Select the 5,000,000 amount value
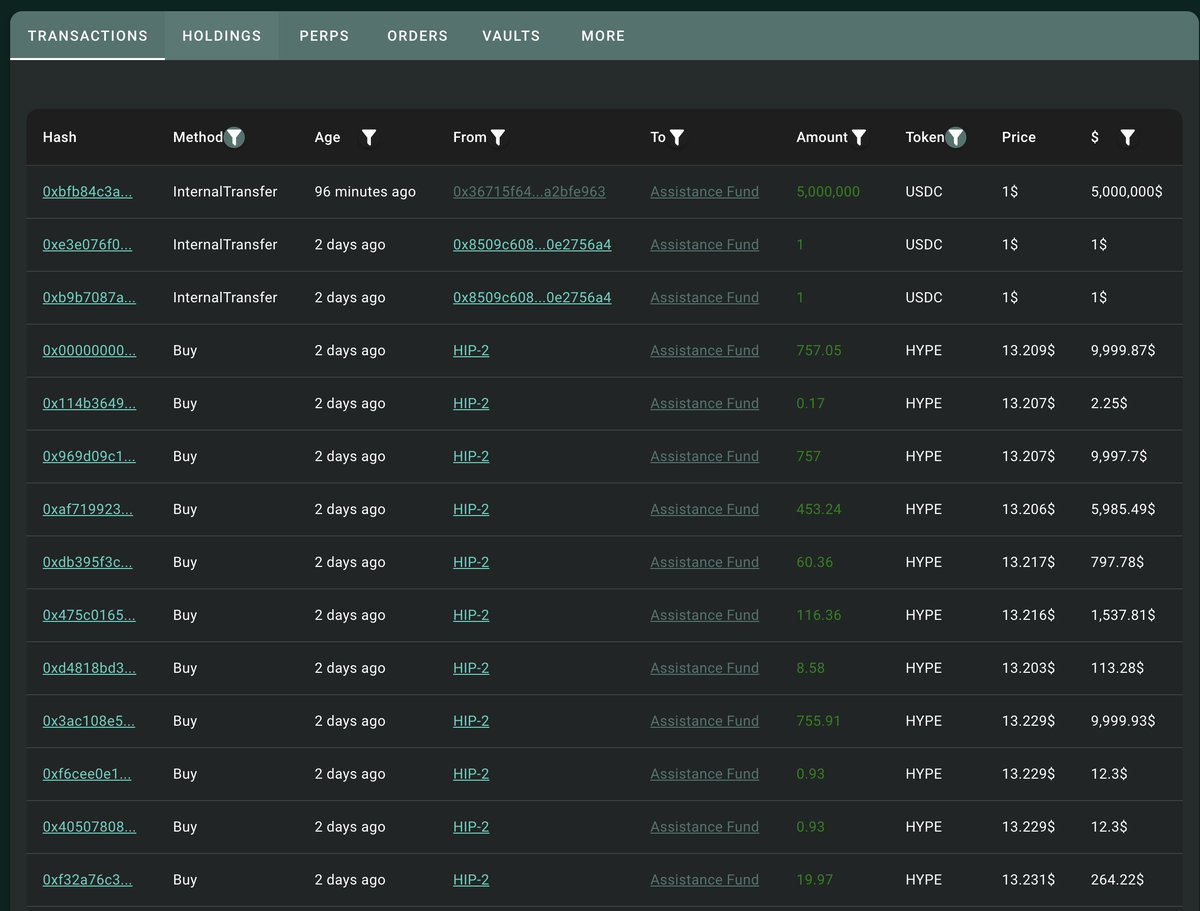 (828, 192)
